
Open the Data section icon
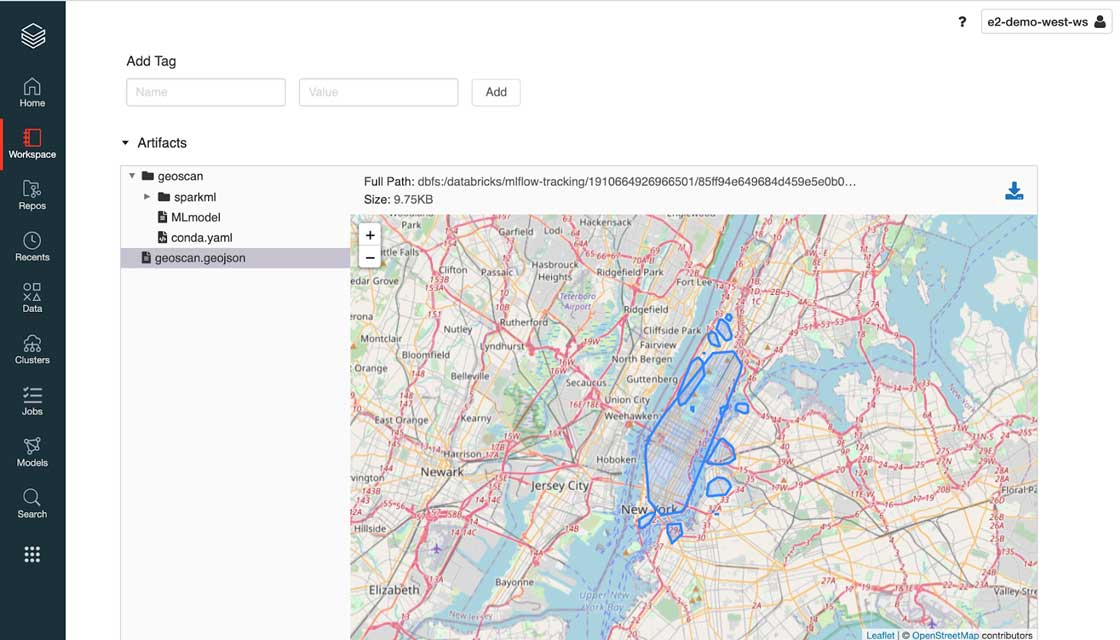[x=32, y=298]
